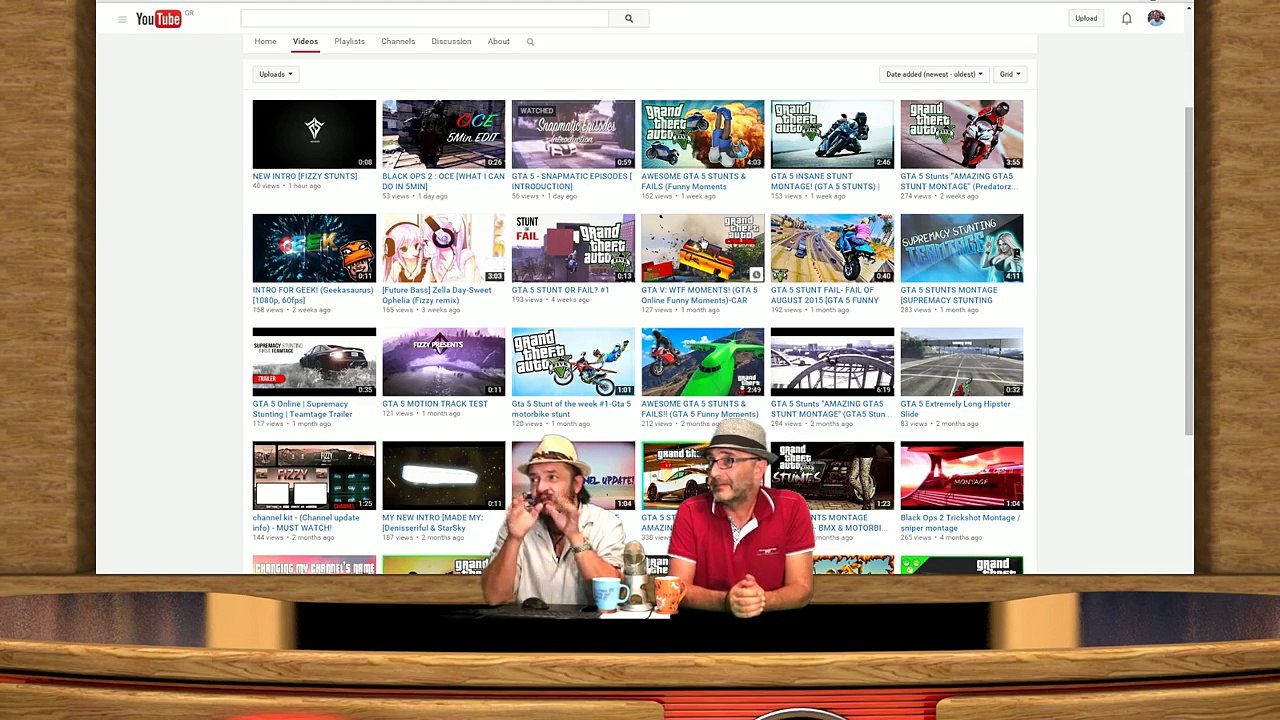Open MY NEW INTRO video thumbnail
Screen dimensions: 1280x720
coord(443,476)
